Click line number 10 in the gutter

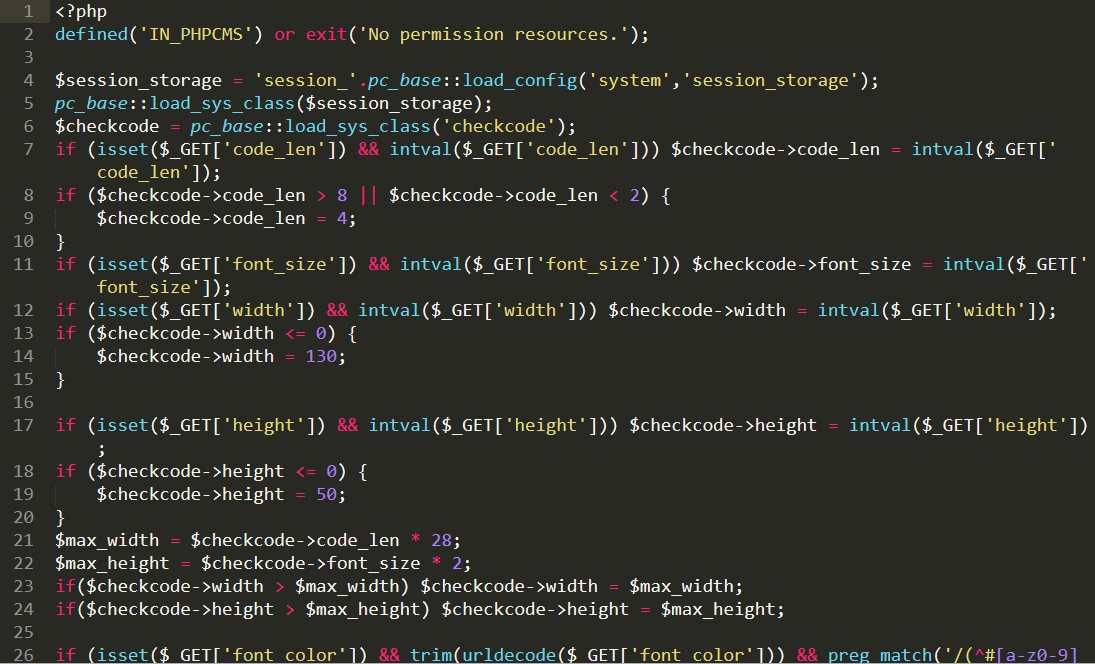pos(24,242)
